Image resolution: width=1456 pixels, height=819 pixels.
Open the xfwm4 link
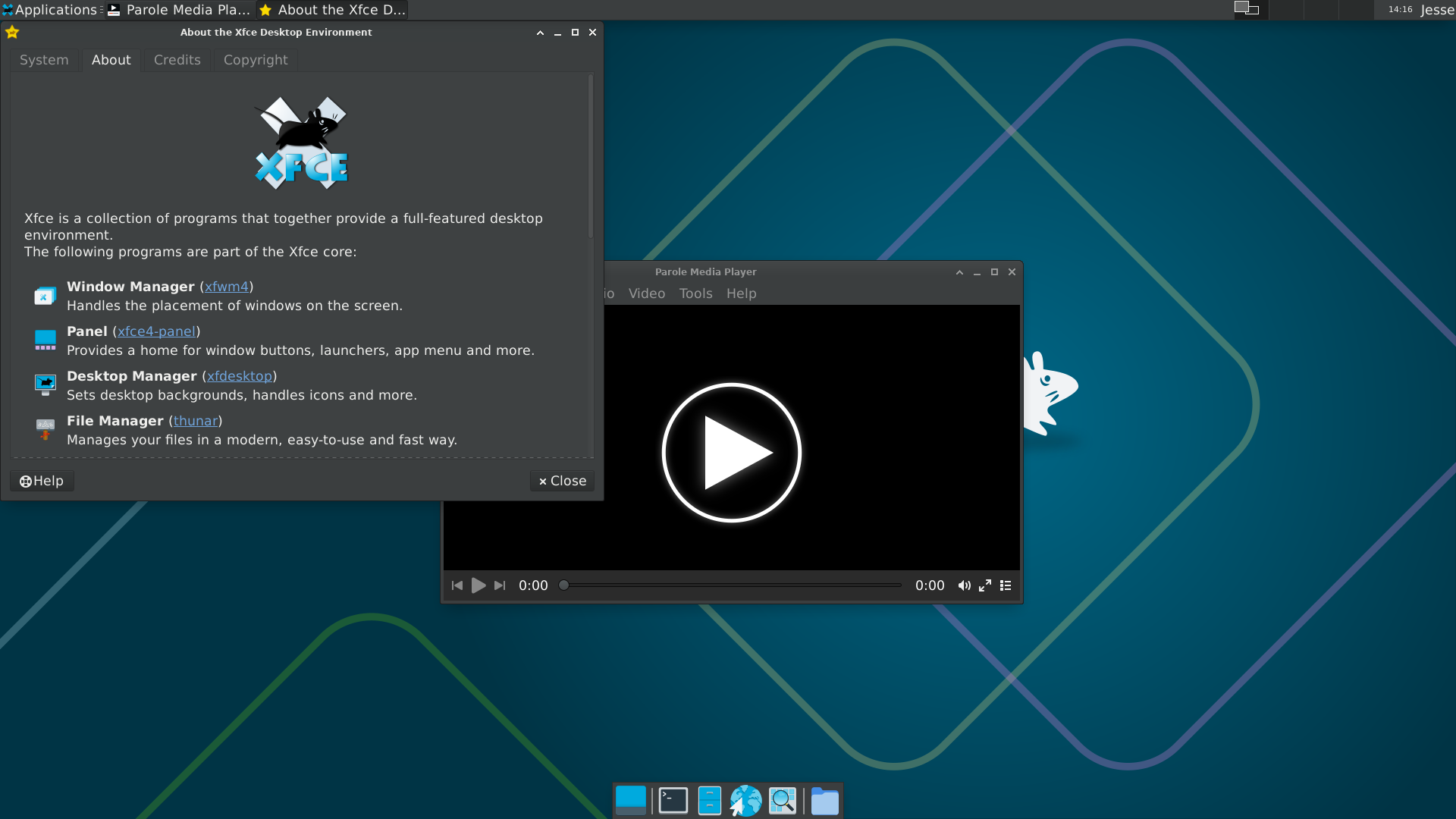(x=227, y=287)
